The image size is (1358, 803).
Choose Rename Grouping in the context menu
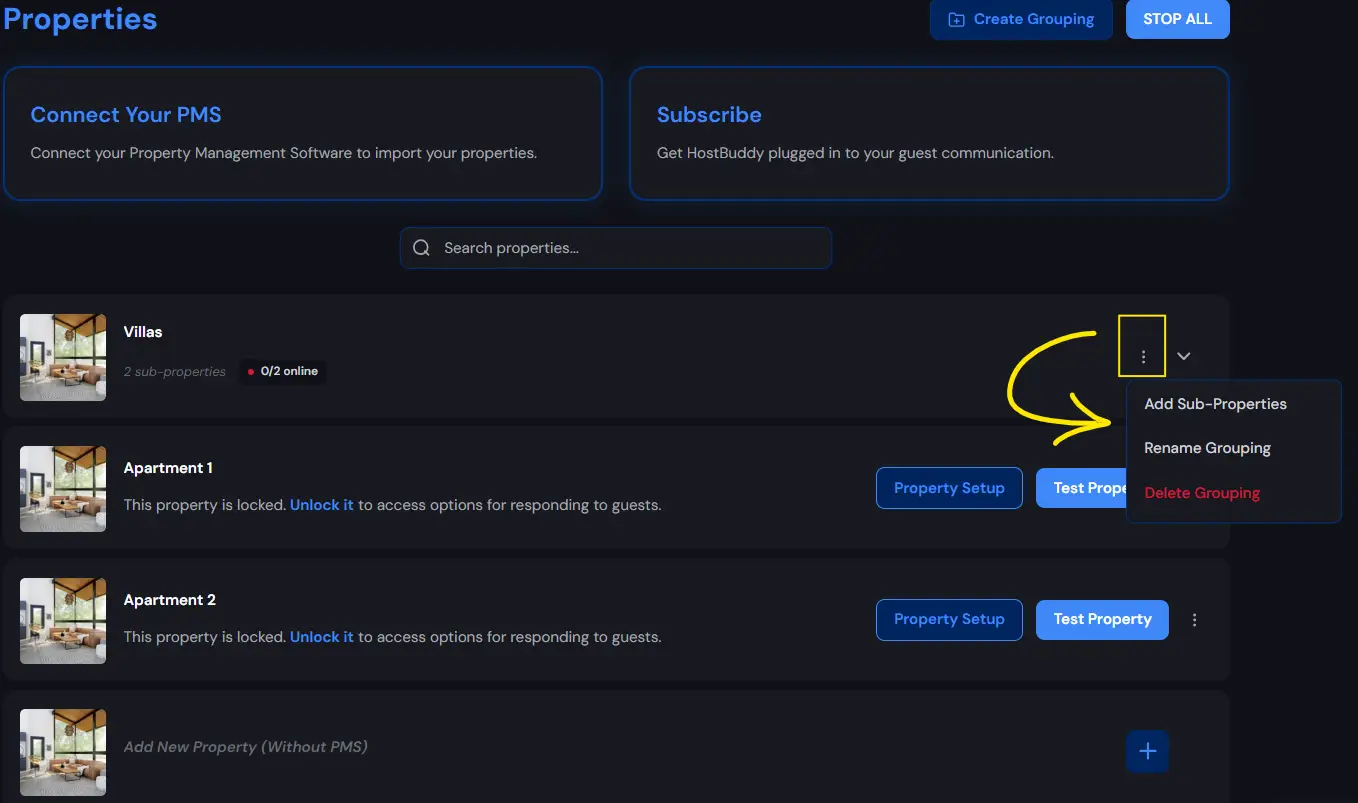click(1207, 448)
